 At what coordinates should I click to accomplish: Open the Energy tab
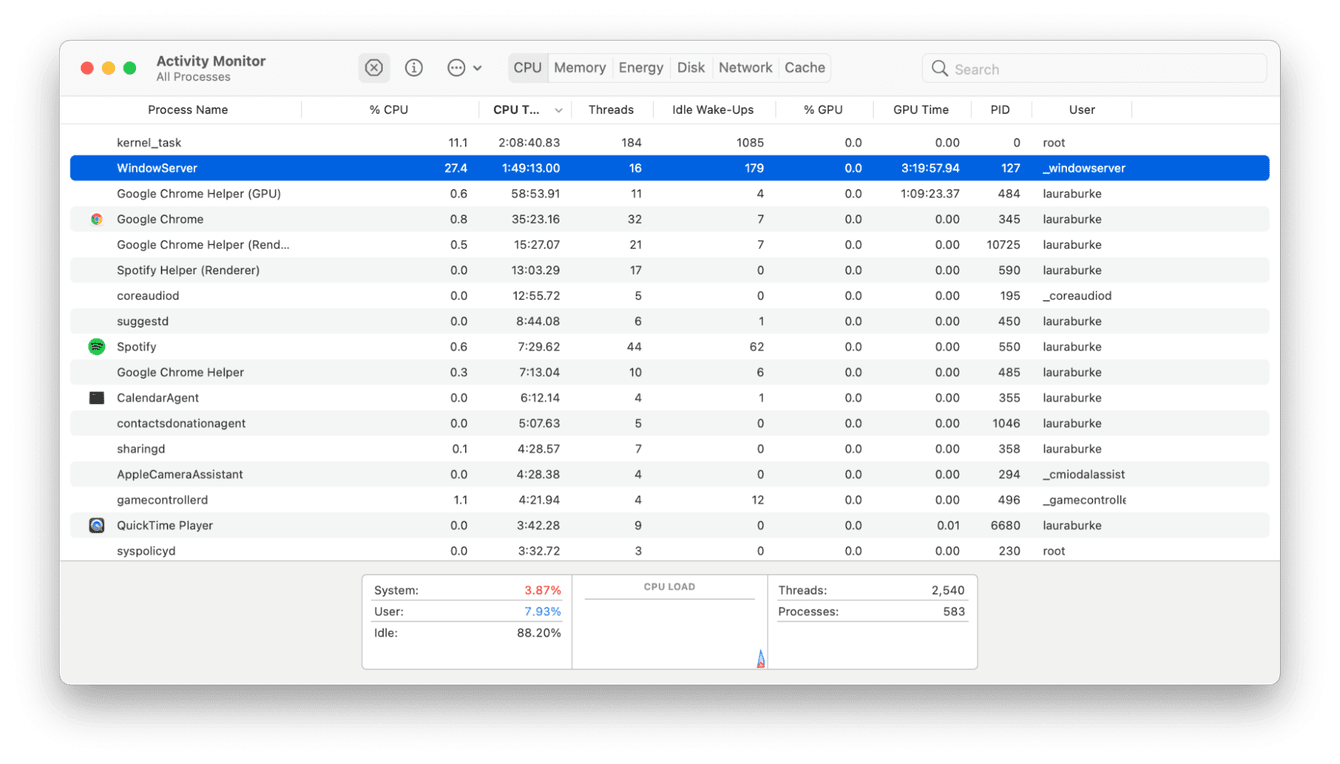click(x=641, y=68)
